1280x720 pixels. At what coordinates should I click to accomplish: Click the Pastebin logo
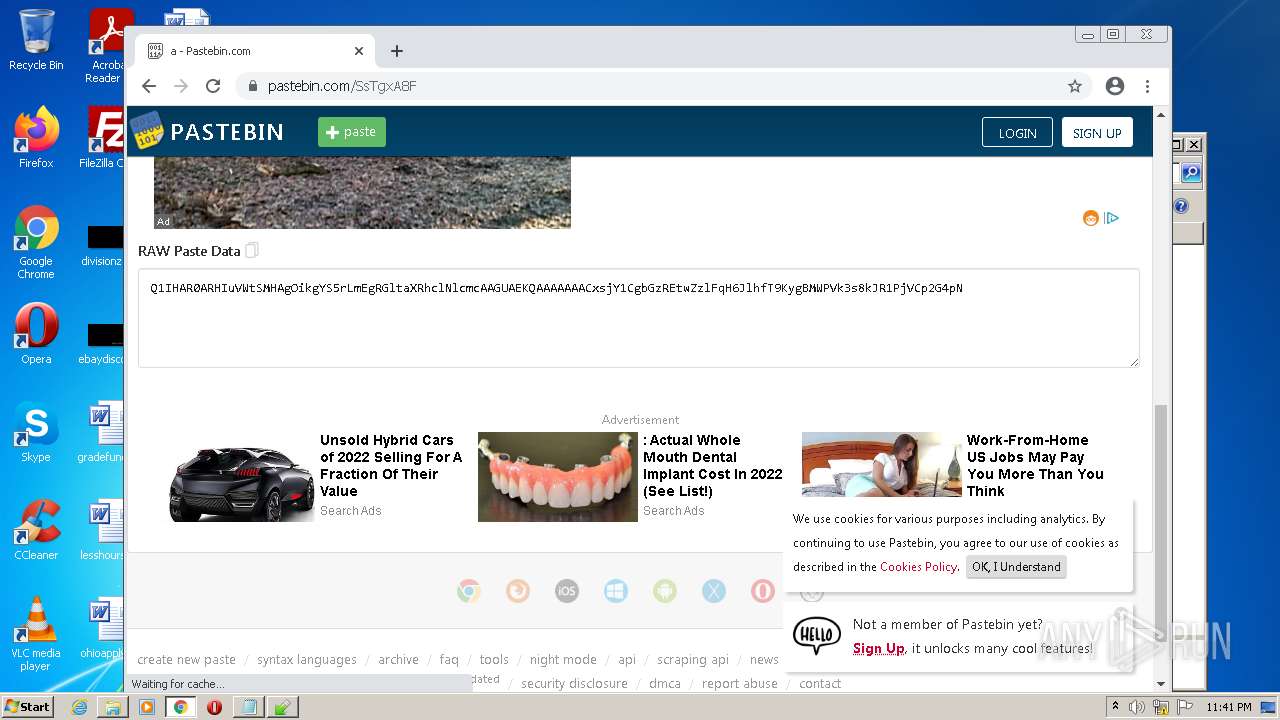point(207,132)
